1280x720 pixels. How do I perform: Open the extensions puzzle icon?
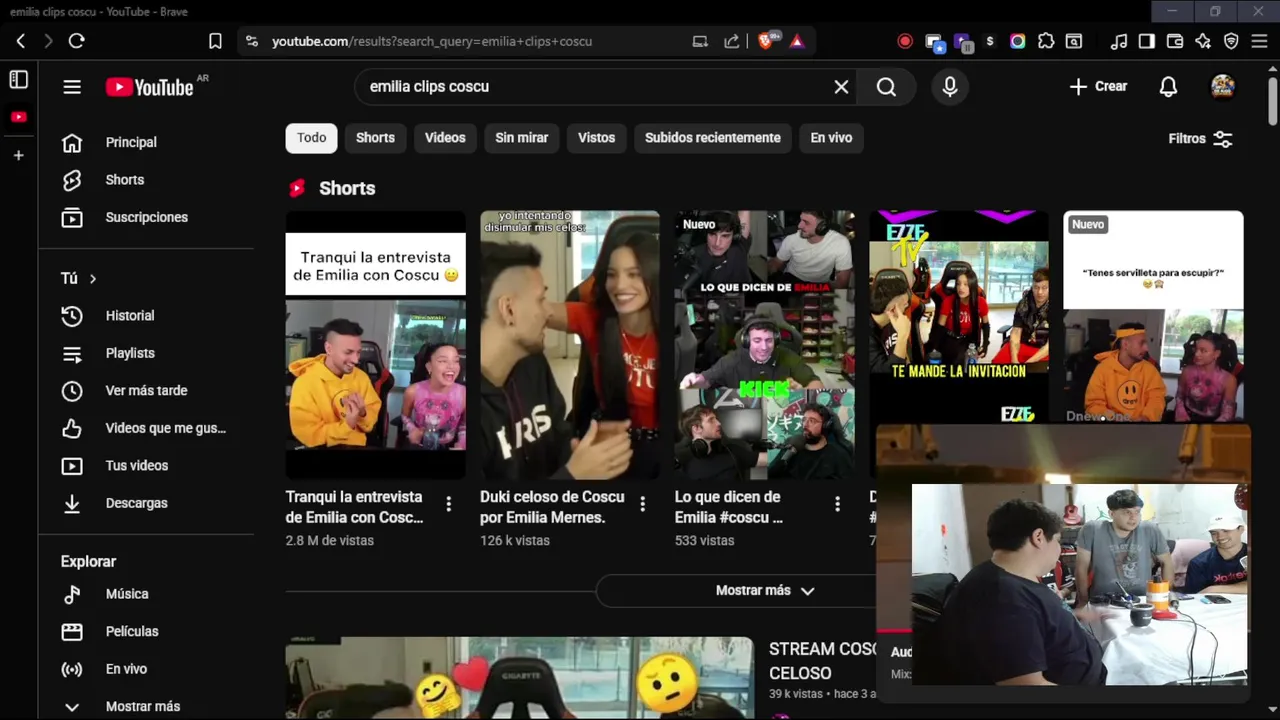(x=1046, y=41)
